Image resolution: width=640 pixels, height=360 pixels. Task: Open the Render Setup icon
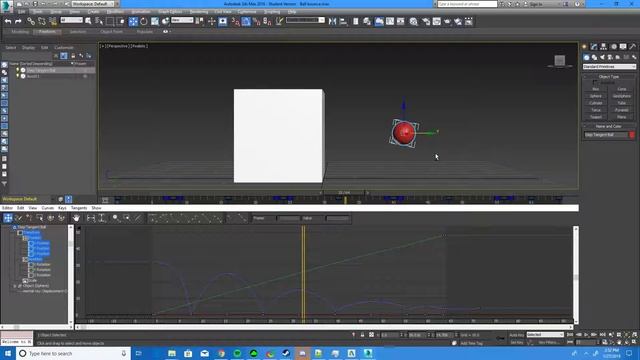[x=426, y=21]
